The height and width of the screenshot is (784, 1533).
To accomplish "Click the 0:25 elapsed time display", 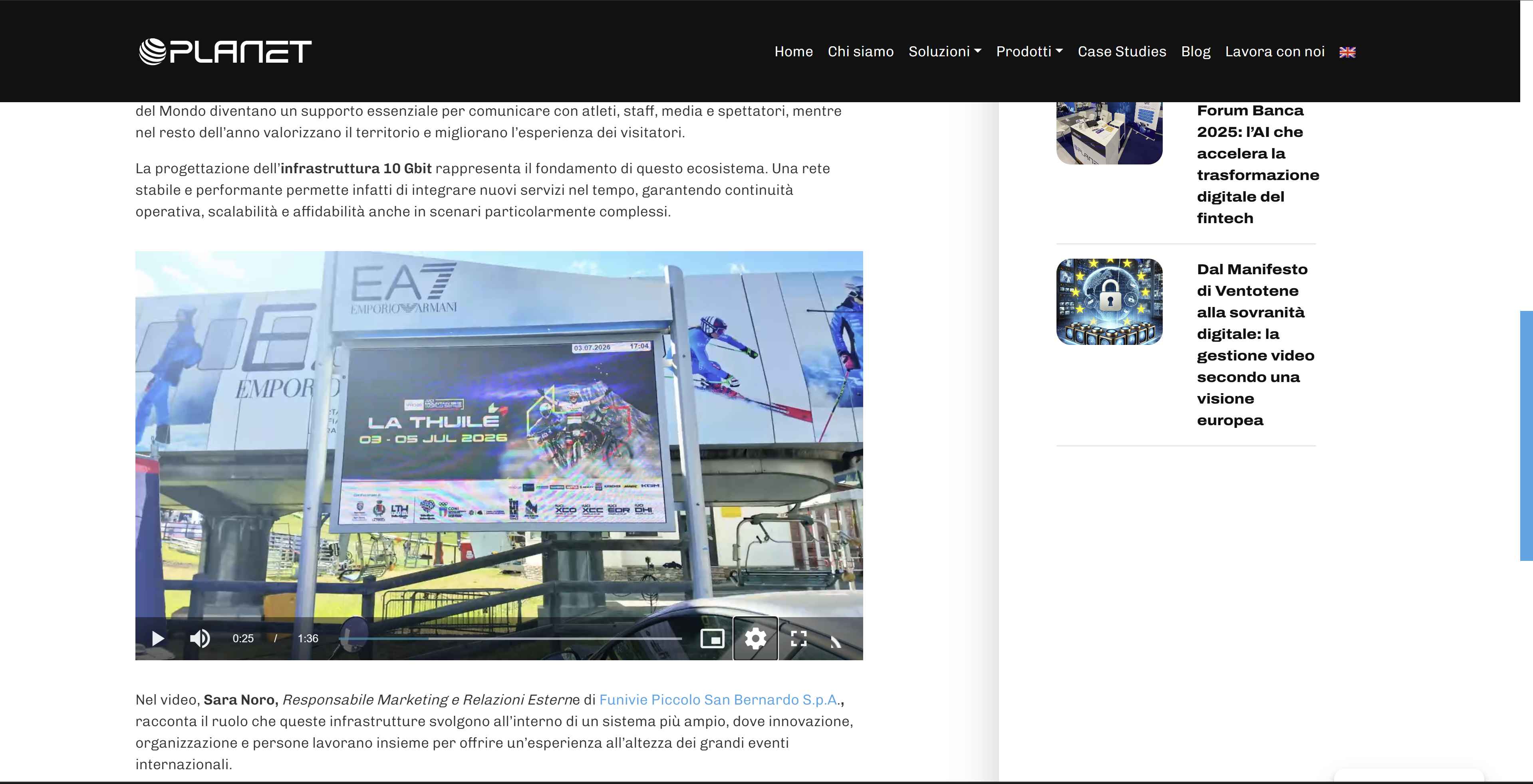I will point(243,638).
